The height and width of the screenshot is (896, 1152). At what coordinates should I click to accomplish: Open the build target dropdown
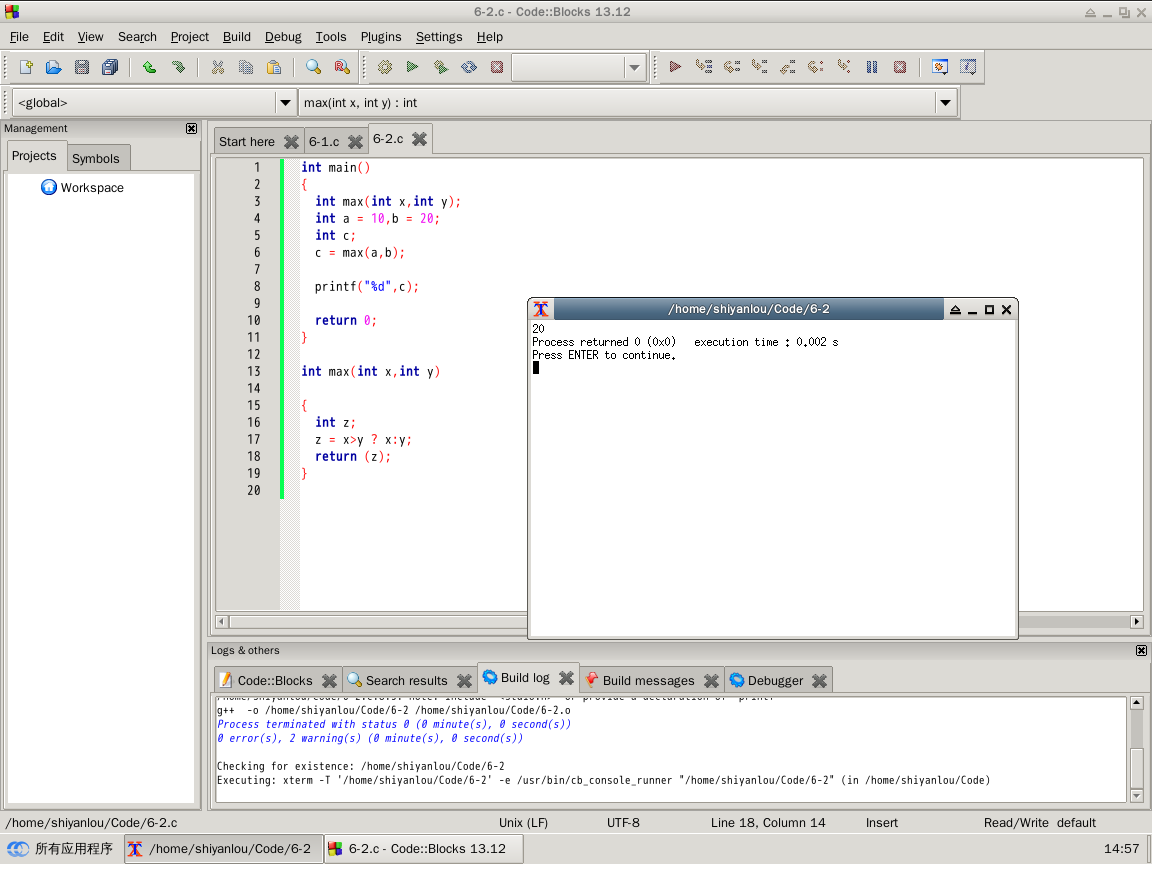(634, 67)
